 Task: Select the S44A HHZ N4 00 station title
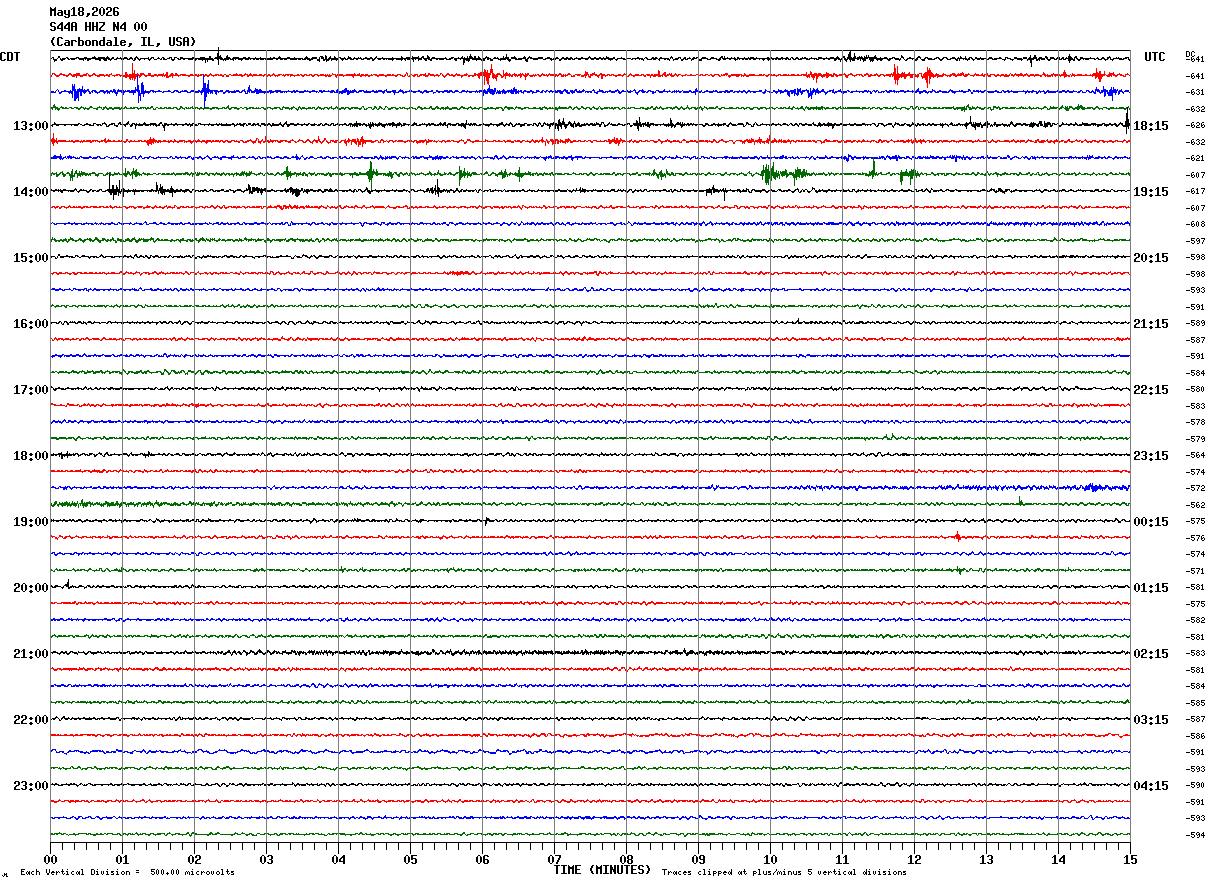99,27
